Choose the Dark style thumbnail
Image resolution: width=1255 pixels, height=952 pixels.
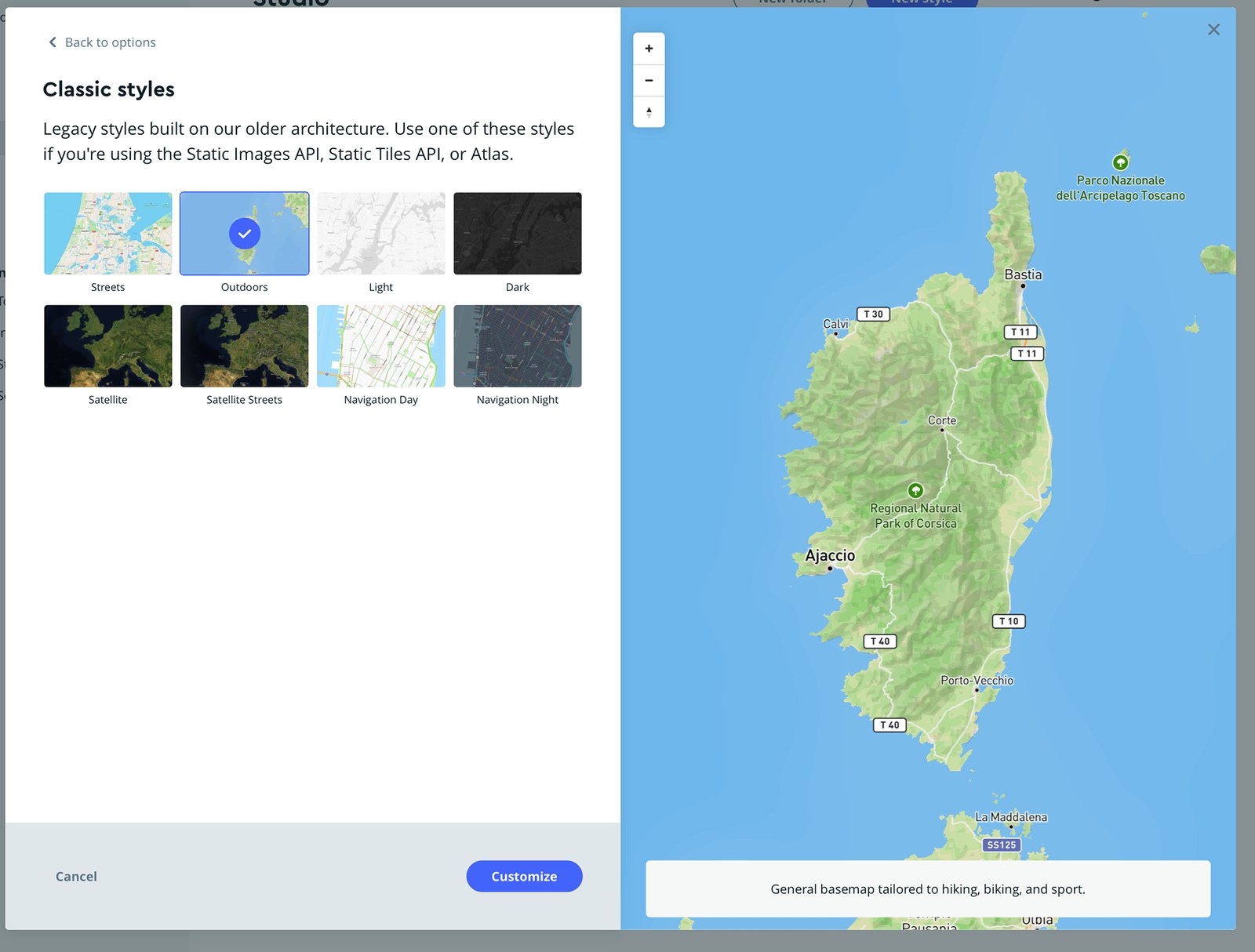tap(518, 234)
